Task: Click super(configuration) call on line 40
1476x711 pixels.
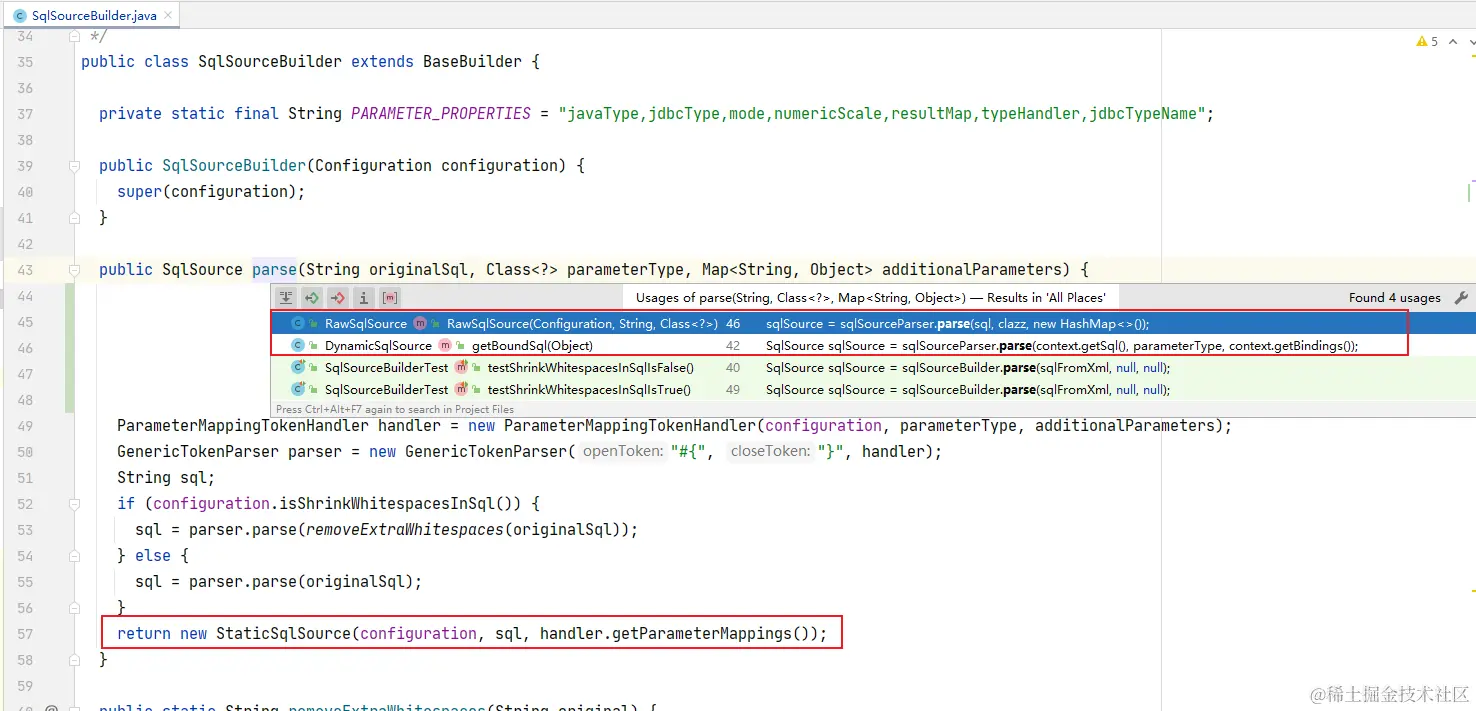Action: (211, 192)
